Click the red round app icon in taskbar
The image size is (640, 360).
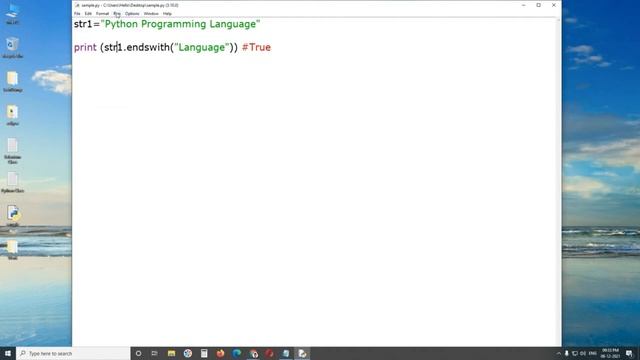(269, 353)
